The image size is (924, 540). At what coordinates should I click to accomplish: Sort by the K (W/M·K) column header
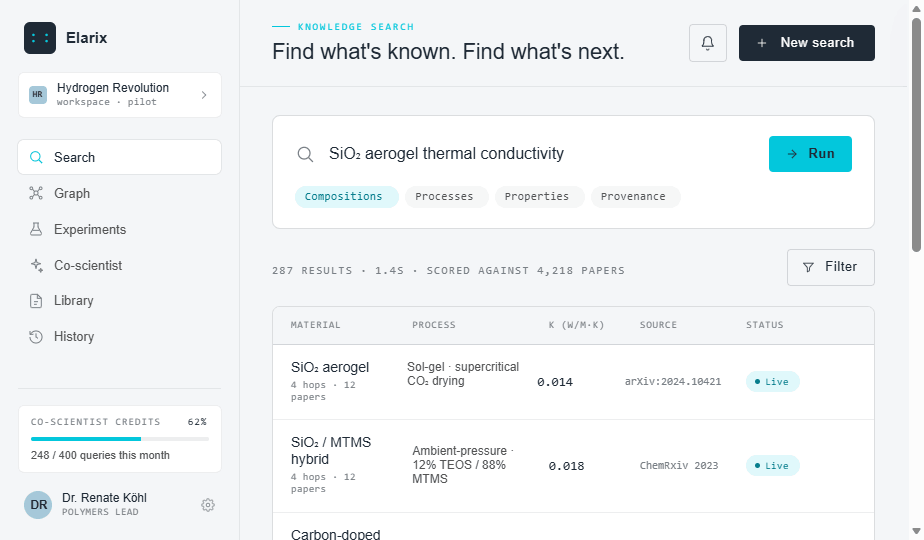tap(576, 325)
